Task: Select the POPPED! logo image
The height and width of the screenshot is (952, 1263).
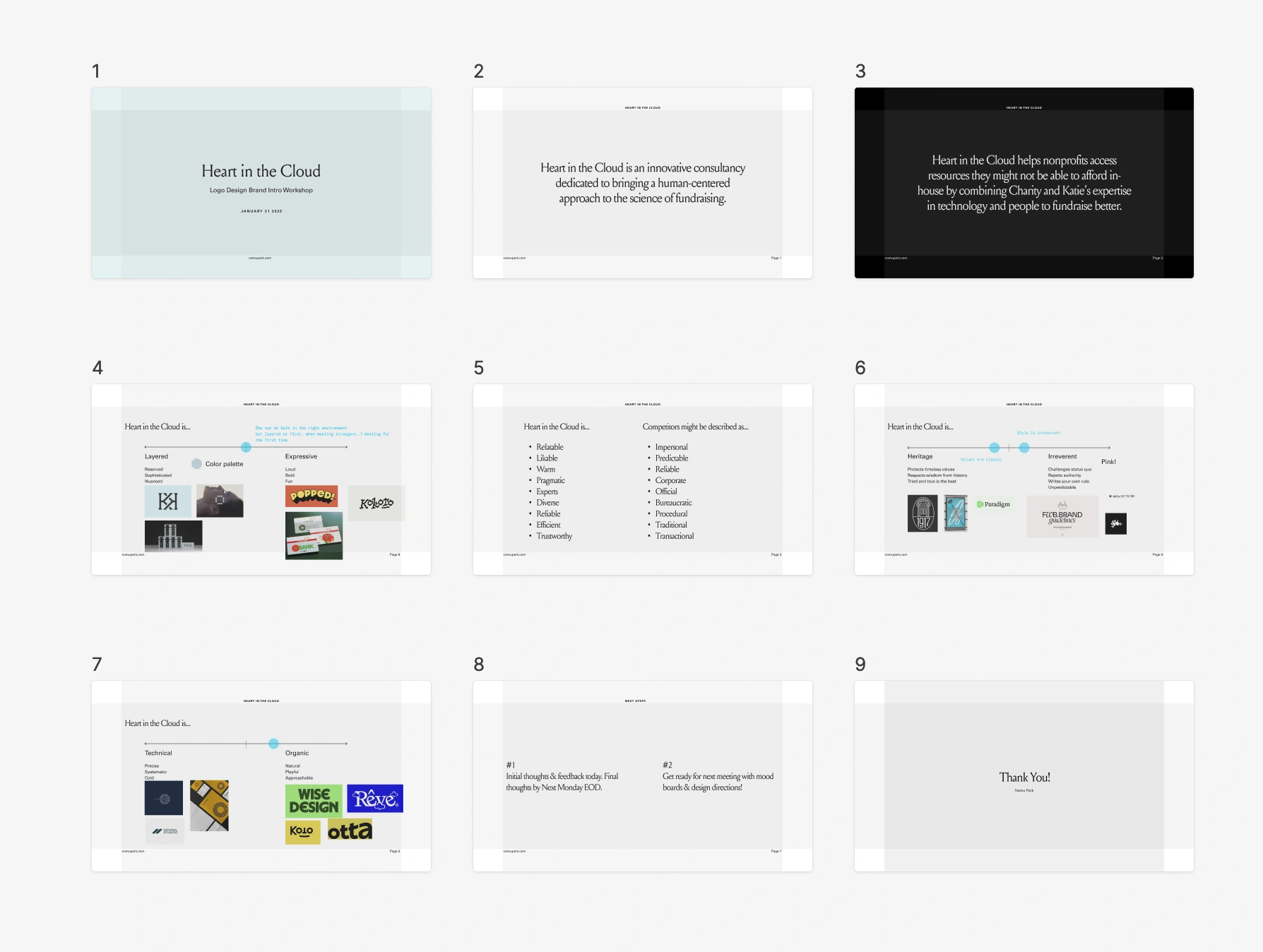Action: [312, 496]
